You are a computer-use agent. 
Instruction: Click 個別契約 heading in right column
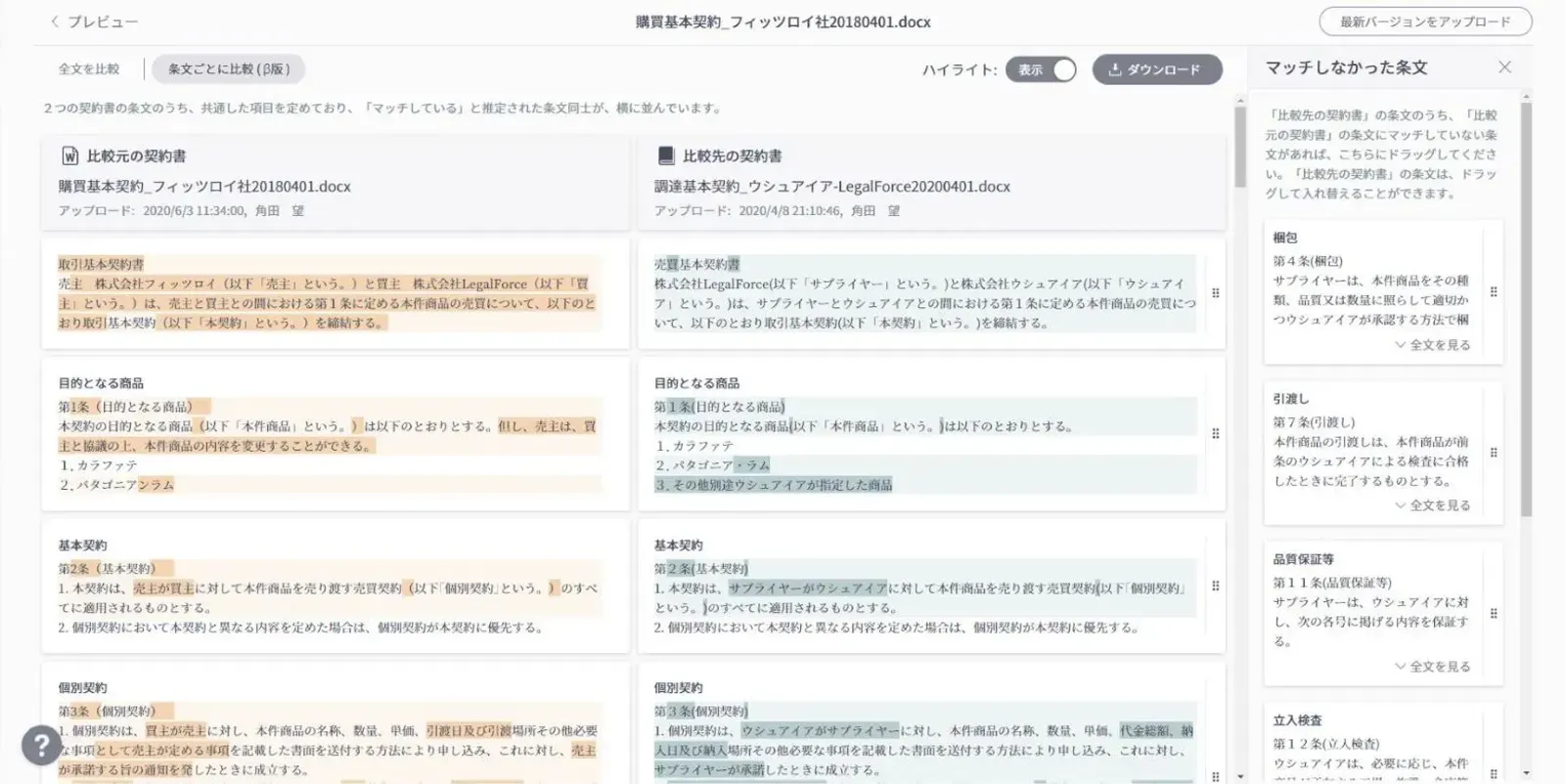[678, 688]
